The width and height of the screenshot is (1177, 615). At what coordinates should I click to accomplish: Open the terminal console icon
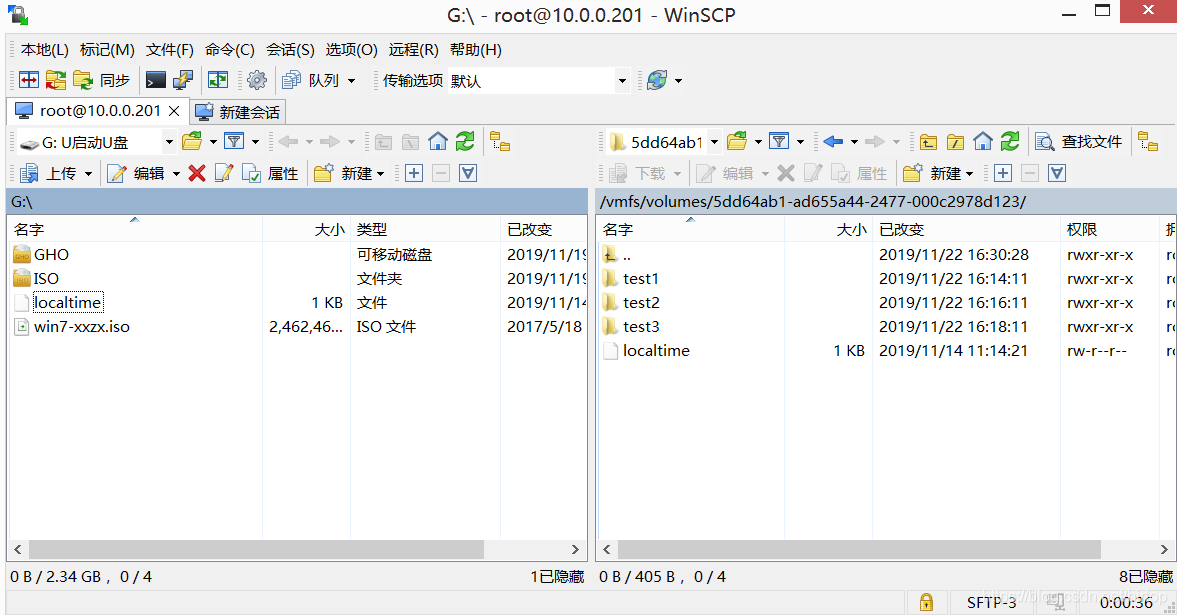click(x=155, y=80)
